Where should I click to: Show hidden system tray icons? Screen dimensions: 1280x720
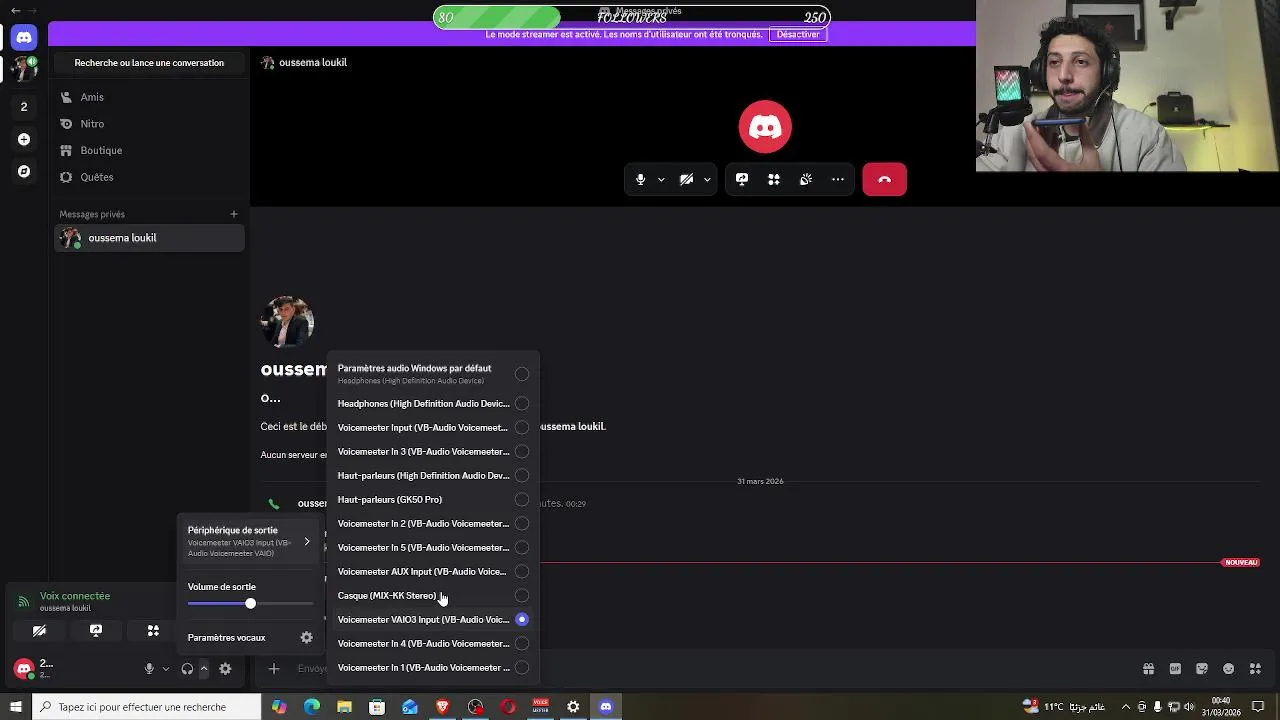click(1126, 707)
